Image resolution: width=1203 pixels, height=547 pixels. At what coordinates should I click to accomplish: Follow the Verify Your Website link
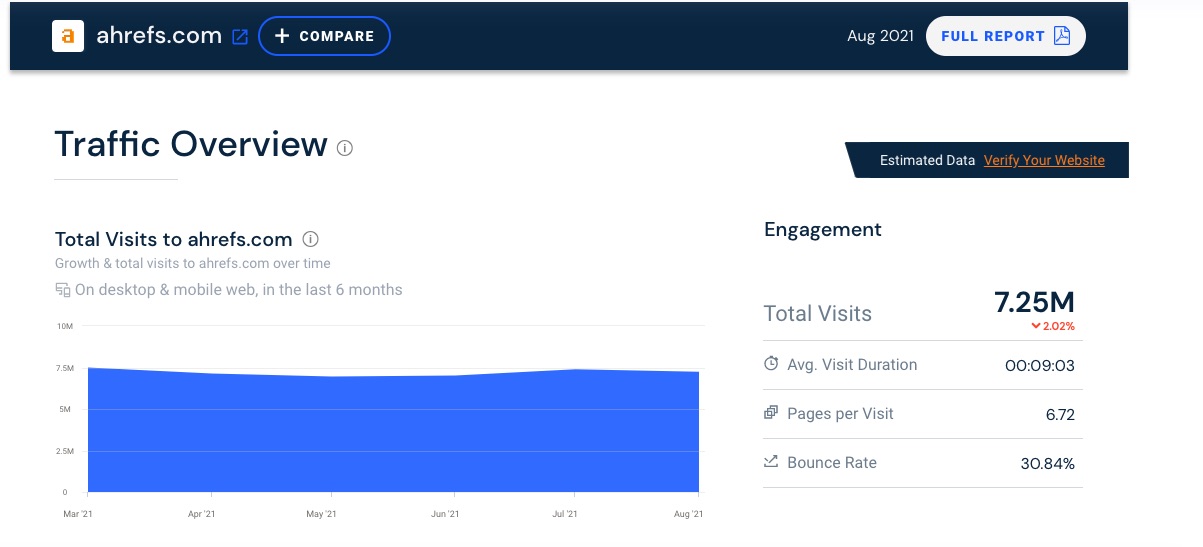[x=1044, y=160]
